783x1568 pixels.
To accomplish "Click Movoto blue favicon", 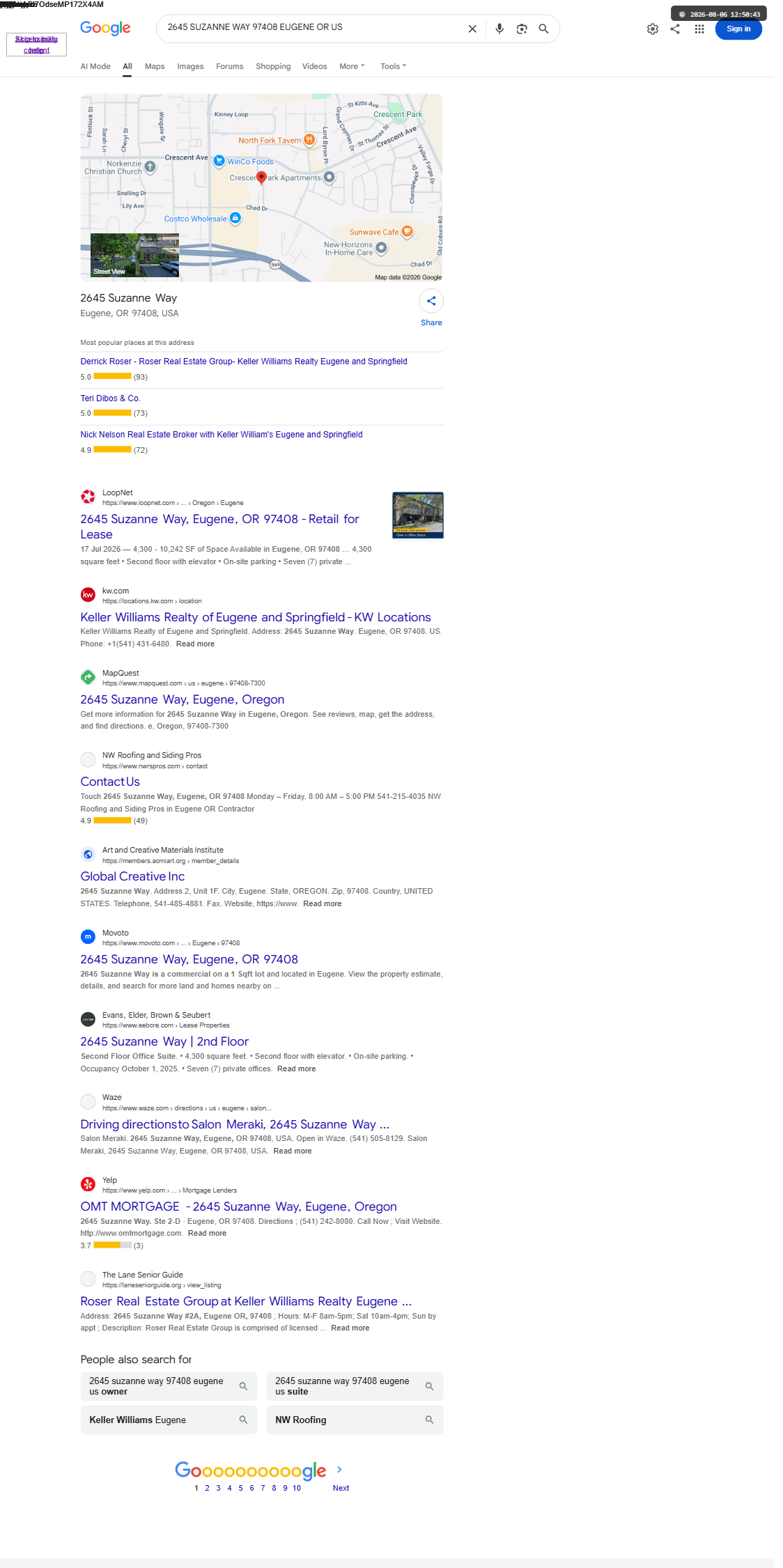I will point(88,937).
